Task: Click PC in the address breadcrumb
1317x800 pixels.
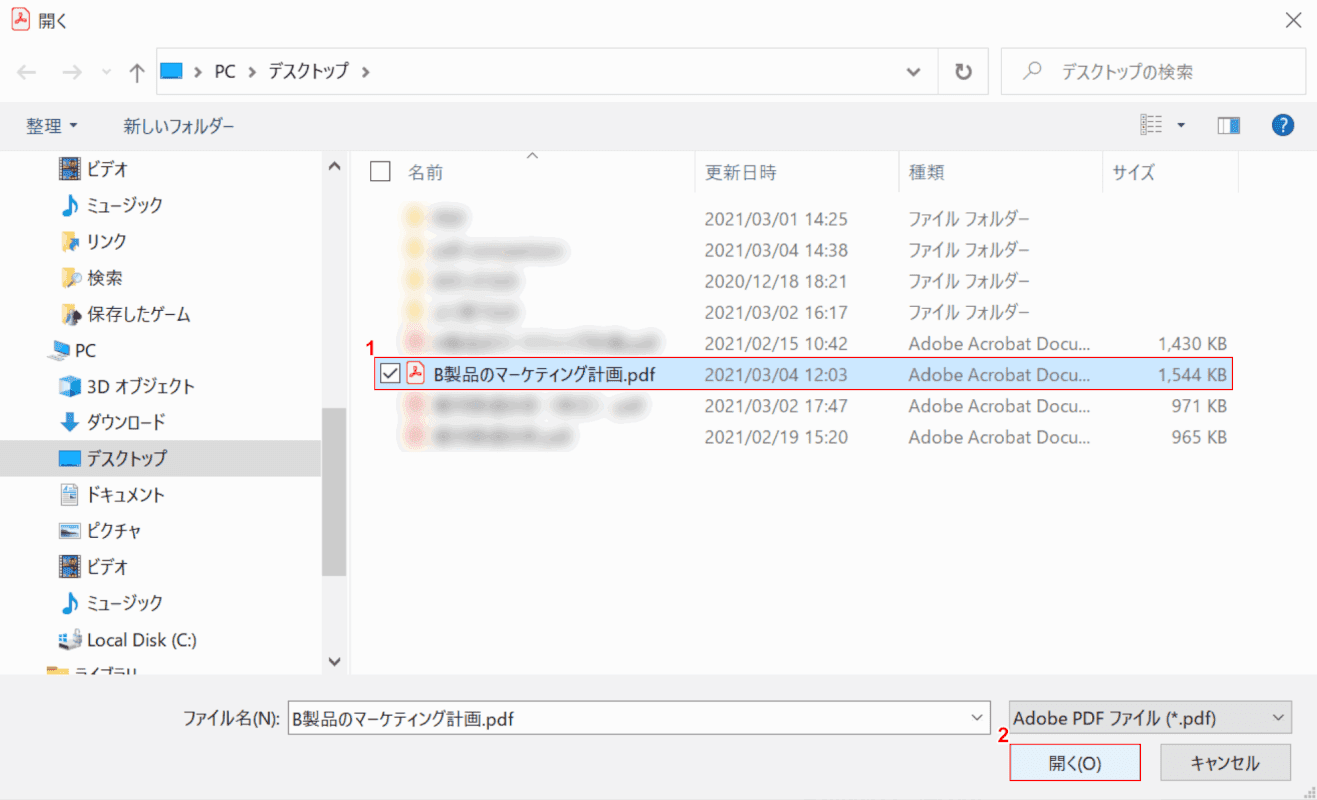Action: pos(225,72)
